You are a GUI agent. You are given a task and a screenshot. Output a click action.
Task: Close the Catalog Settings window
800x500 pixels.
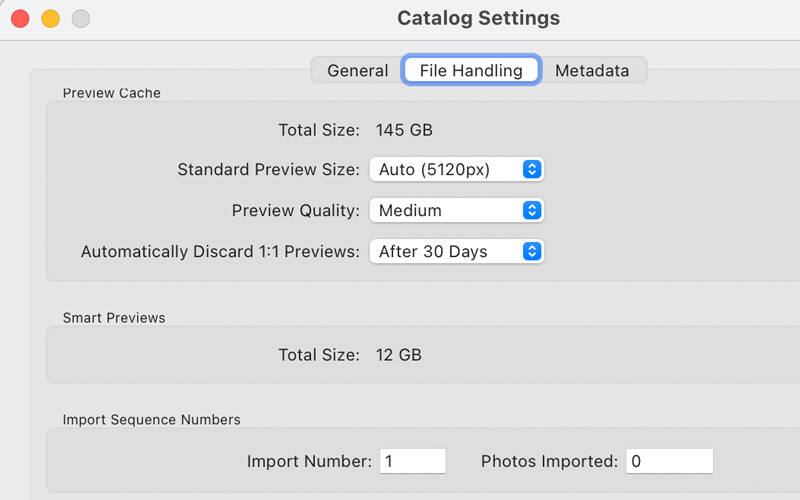(x=19, y=18)
